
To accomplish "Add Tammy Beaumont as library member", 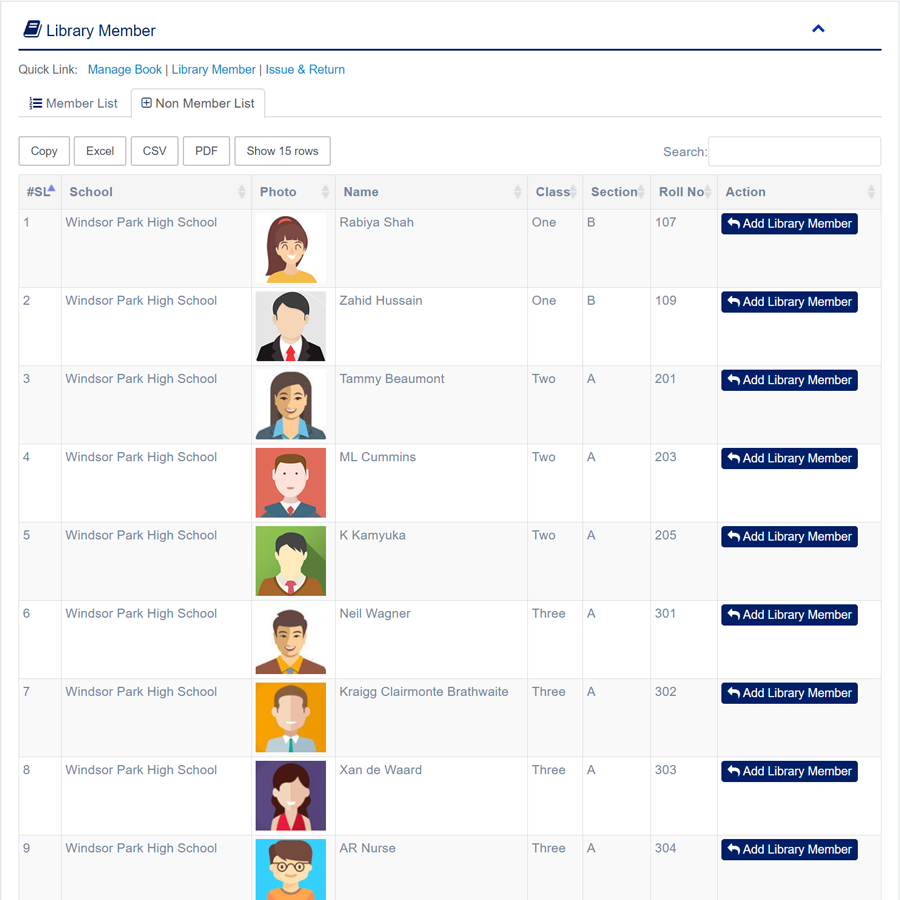I will [789, 380].
